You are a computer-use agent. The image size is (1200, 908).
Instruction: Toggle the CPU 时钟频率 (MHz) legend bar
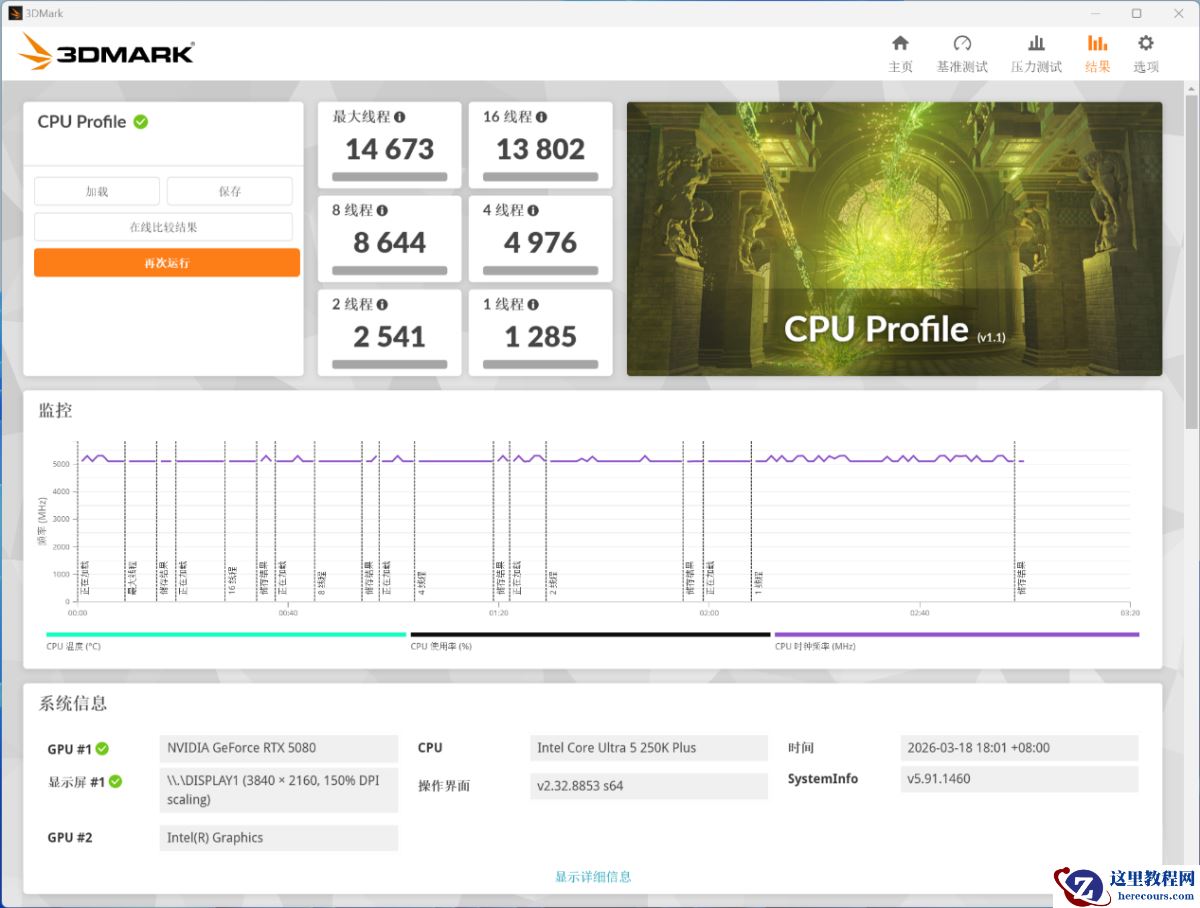coord(956,634)
